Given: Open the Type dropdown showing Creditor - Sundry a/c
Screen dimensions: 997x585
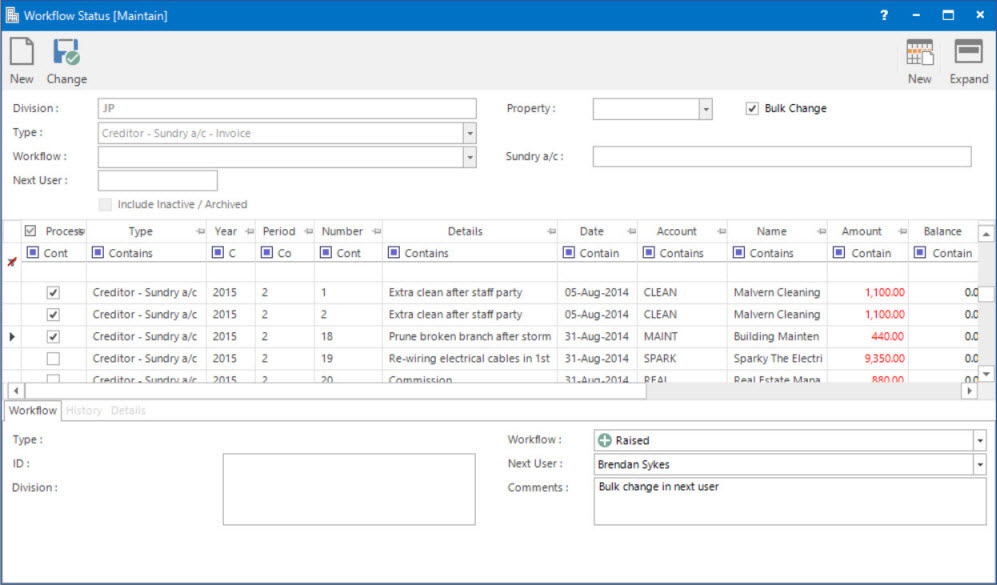Looking at the screenshot, I should pos(469,132).
